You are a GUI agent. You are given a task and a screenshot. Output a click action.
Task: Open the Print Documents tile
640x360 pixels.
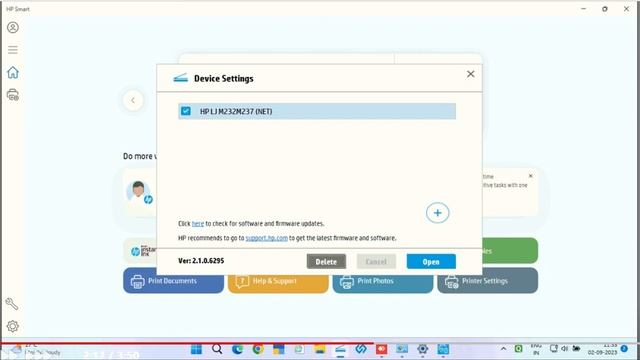point(173,281)
